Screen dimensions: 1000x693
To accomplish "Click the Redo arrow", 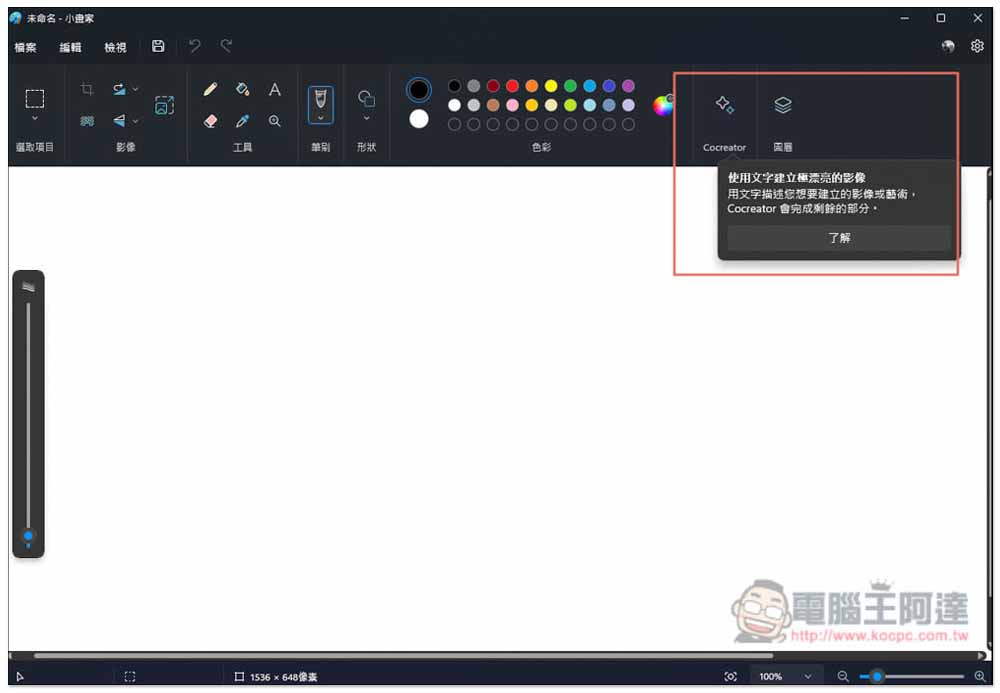I will click(x=226, y=46).
